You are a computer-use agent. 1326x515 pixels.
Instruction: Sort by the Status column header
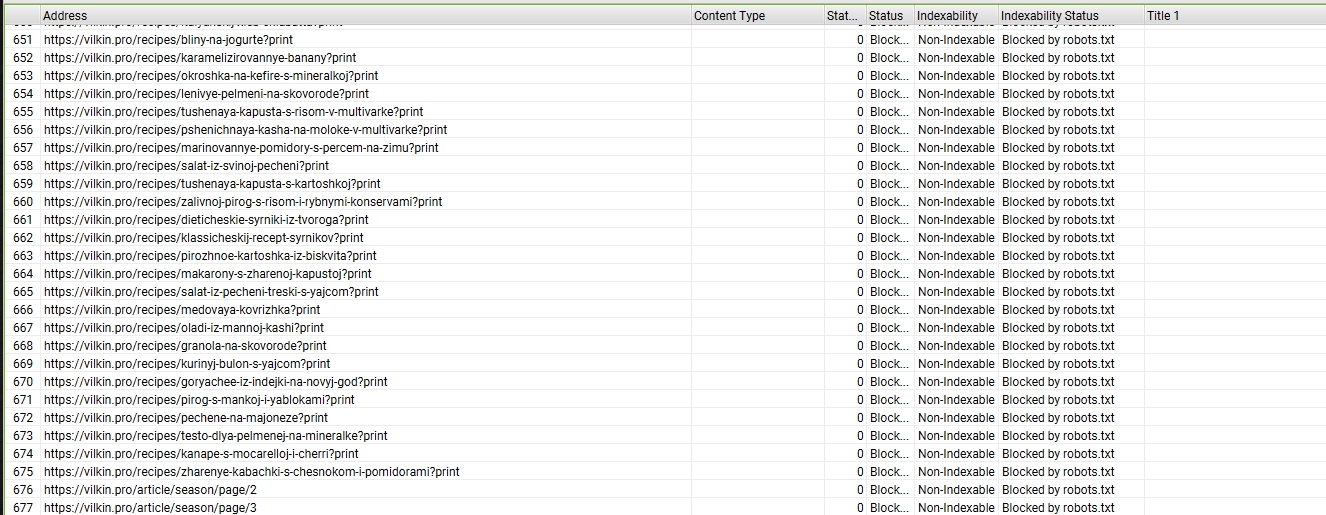point(890,15)
